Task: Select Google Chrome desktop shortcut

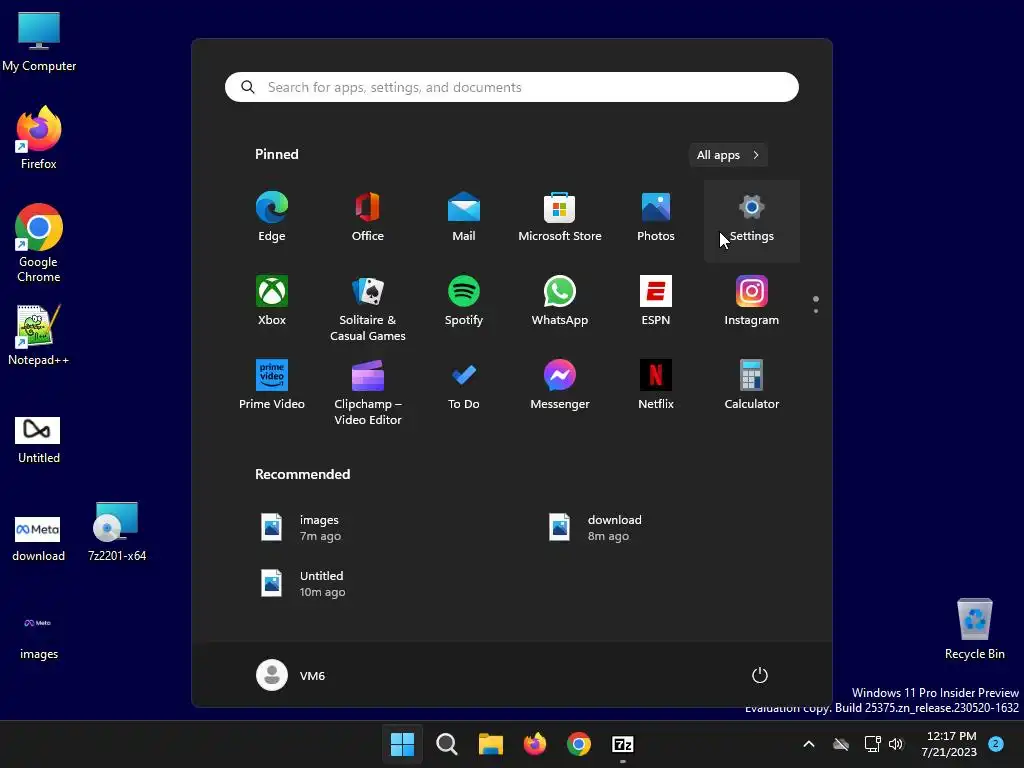Action: pos(39,243)
